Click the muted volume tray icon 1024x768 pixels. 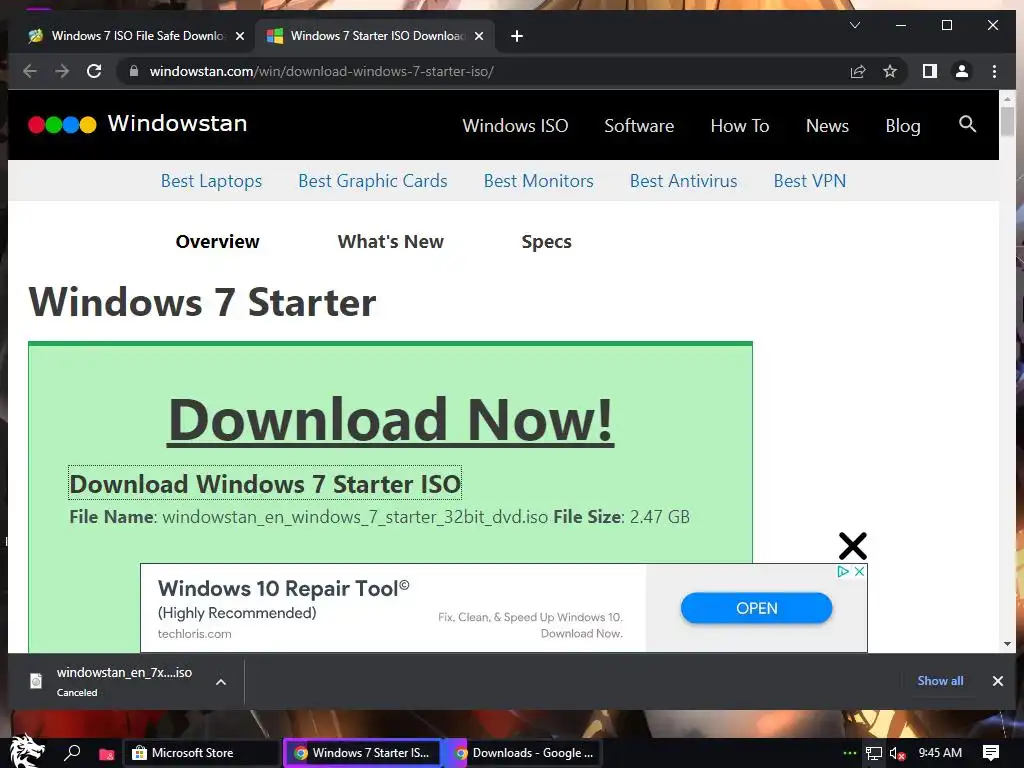(897, 754)
